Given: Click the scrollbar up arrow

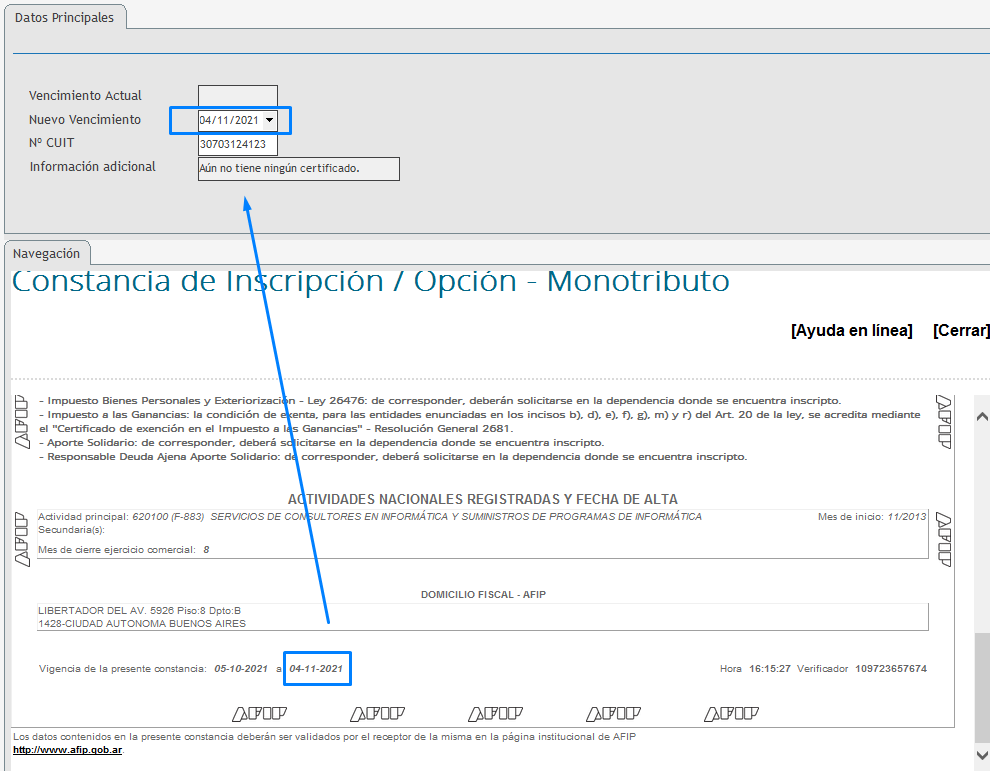Looking at the screenshot, I should click(x=982, y=416).
